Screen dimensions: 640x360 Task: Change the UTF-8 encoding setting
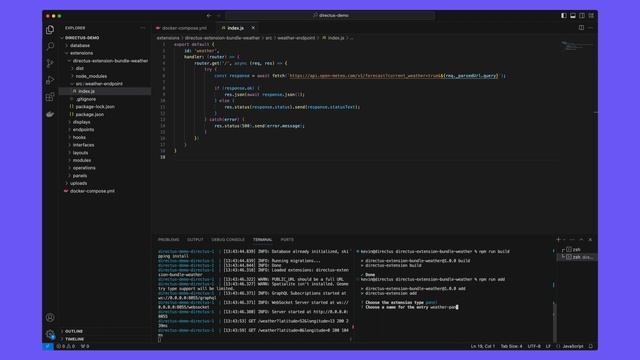pyautogui.click(x=534, y=346)
